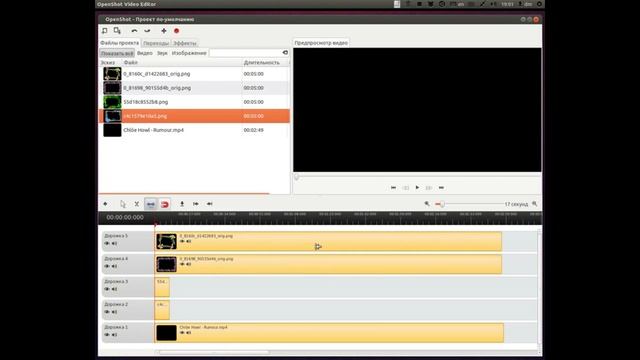The height and width of the screenshot is (360, 640).
Task: Undo the last action with the undo arrow
Action: click(x=134, y=31)
